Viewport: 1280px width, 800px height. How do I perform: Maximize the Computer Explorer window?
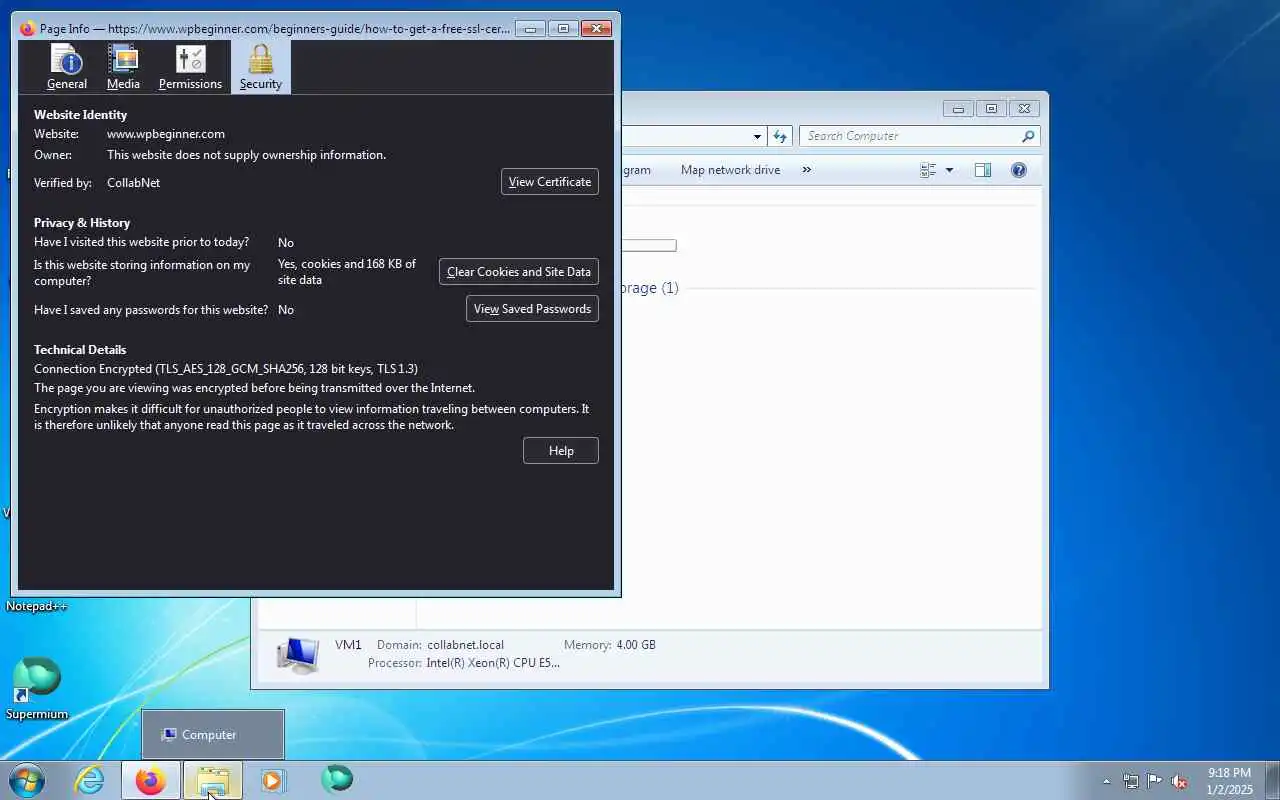(x=991, y=108)
